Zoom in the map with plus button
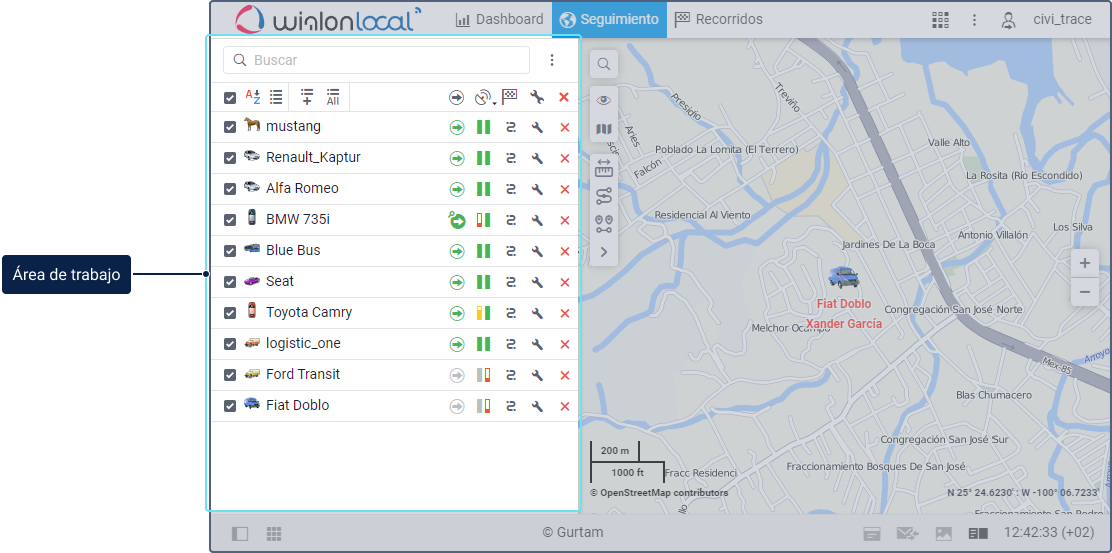Image resolution: width=1112 pixels, height=553 pixels. click(1085, 263)
